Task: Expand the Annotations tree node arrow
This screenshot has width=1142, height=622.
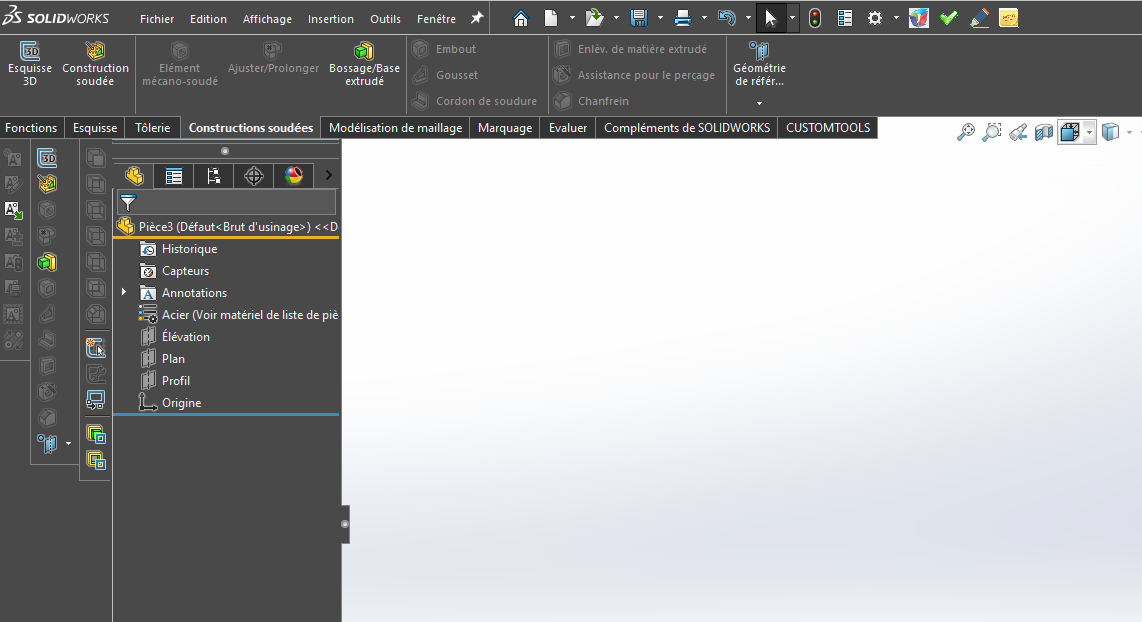Action: pos(125,293)
